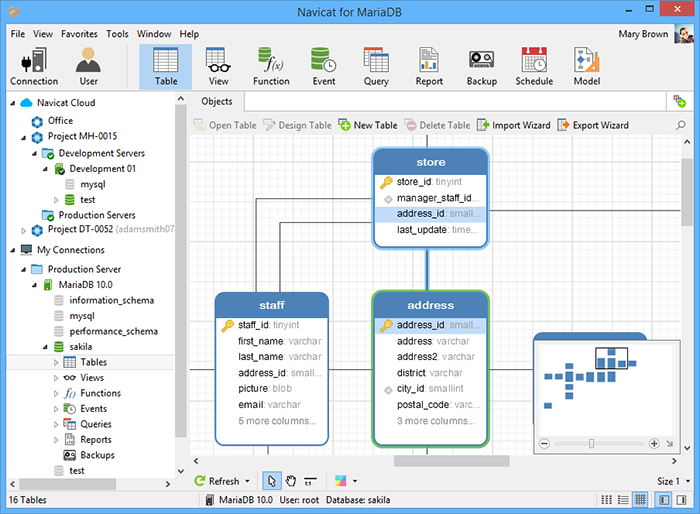Open the Window menu
This screenshot has height=514, width=700.
(154, 34)
